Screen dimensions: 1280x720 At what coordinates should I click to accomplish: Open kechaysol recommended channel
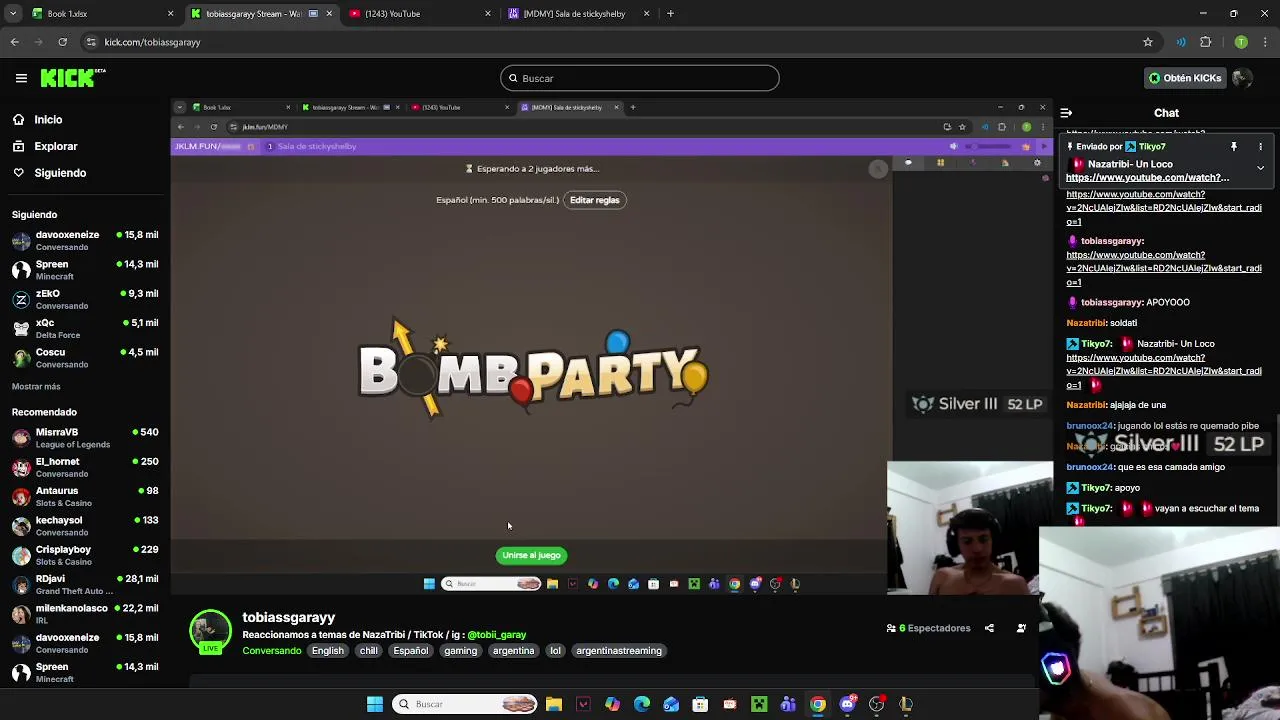[x=84, y=526]
